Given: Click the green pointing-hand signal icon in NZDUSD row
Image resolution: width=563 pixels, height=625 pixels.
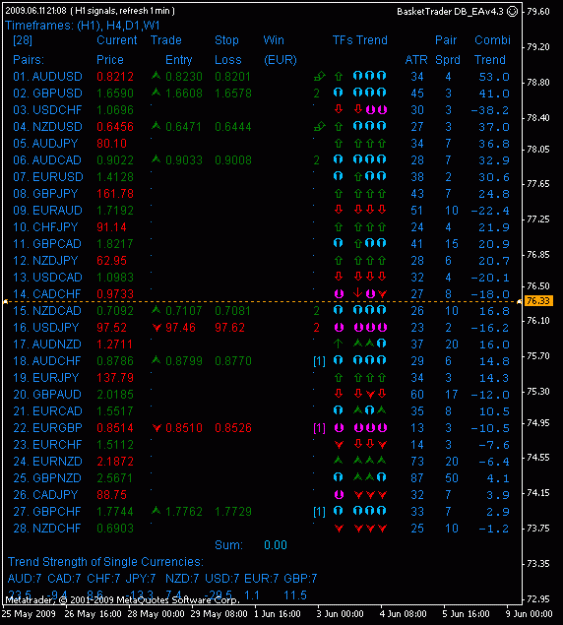Looking at the screenshot, I should [319, 126].
